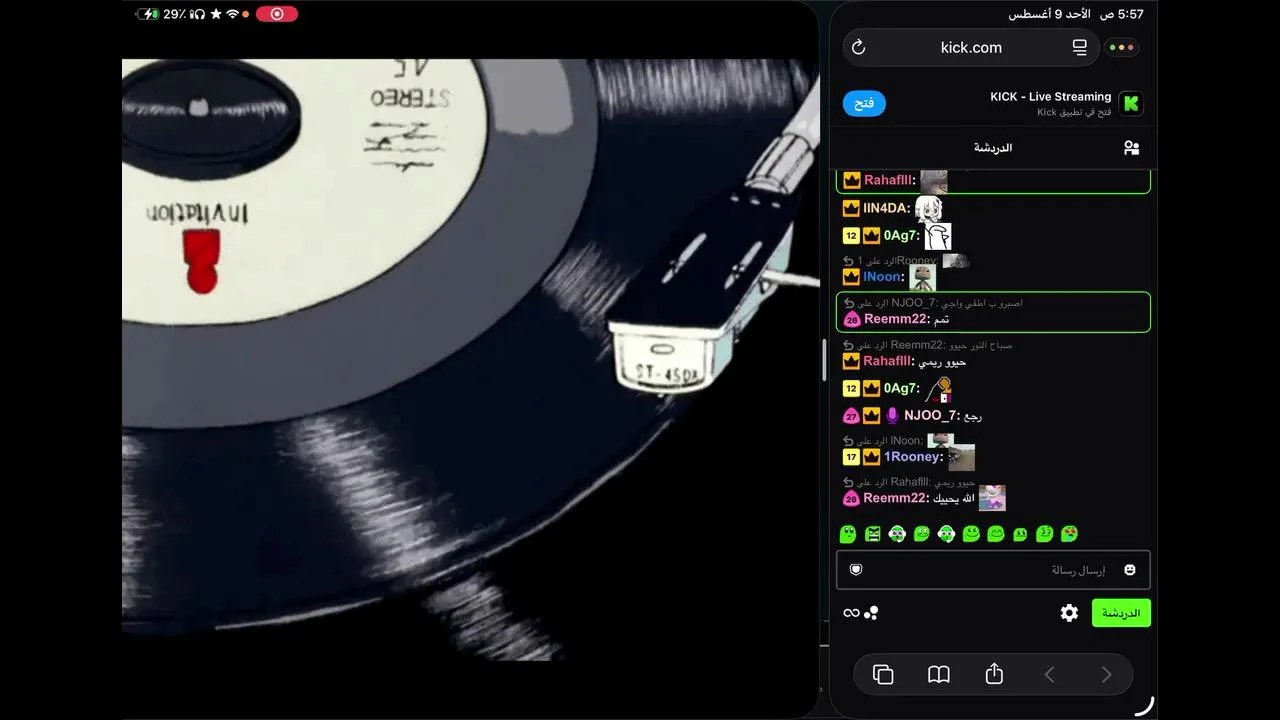Tap the 5:57 clock in the status bar

pyautogui.click(x=1131, y=14)
